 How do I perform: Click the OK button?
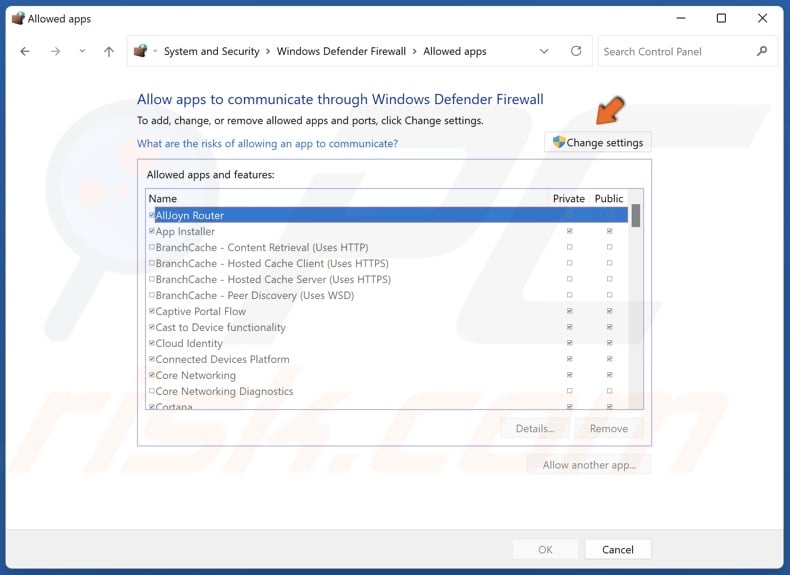(545, 549)
